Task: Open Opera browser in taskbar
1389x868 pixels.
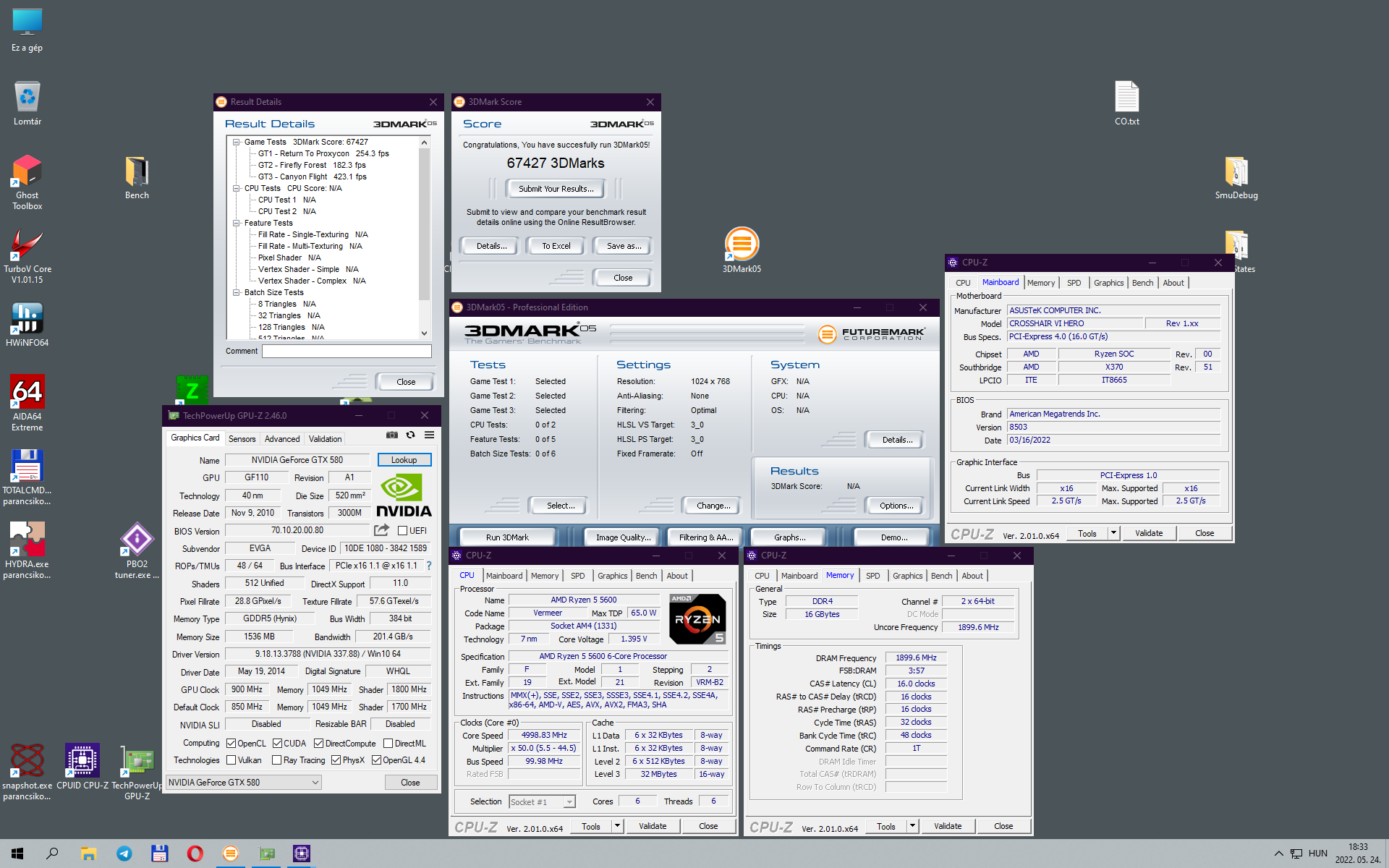Action: (x=195, y=854)
